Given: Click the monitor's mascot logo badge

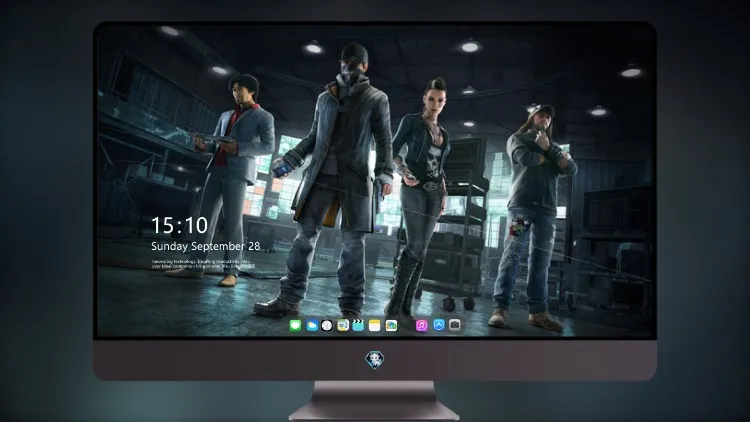Looking at the screenshot, I should [375, 360].
